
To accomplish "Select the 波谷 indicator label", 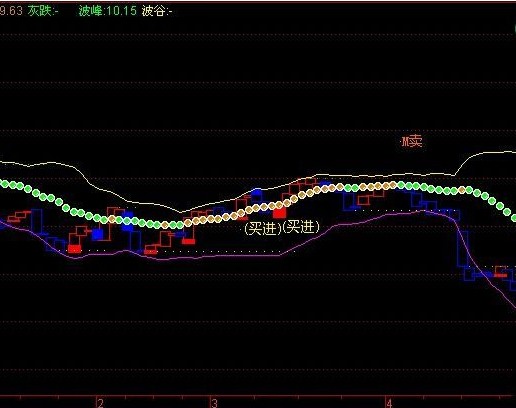I will tap(157, 11).
